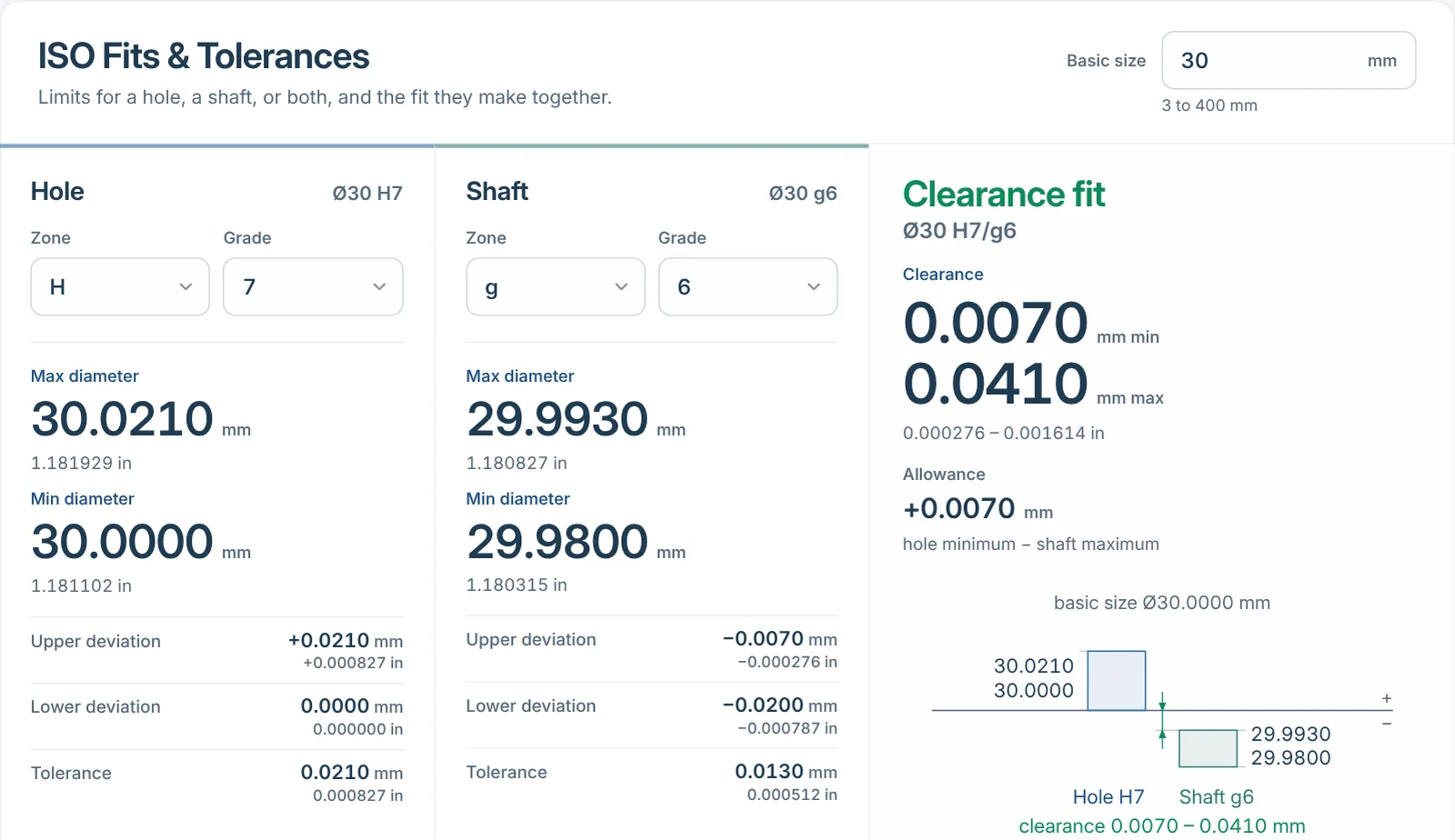Select the 'Clearance fit' heading

(x=1004, y=194)
